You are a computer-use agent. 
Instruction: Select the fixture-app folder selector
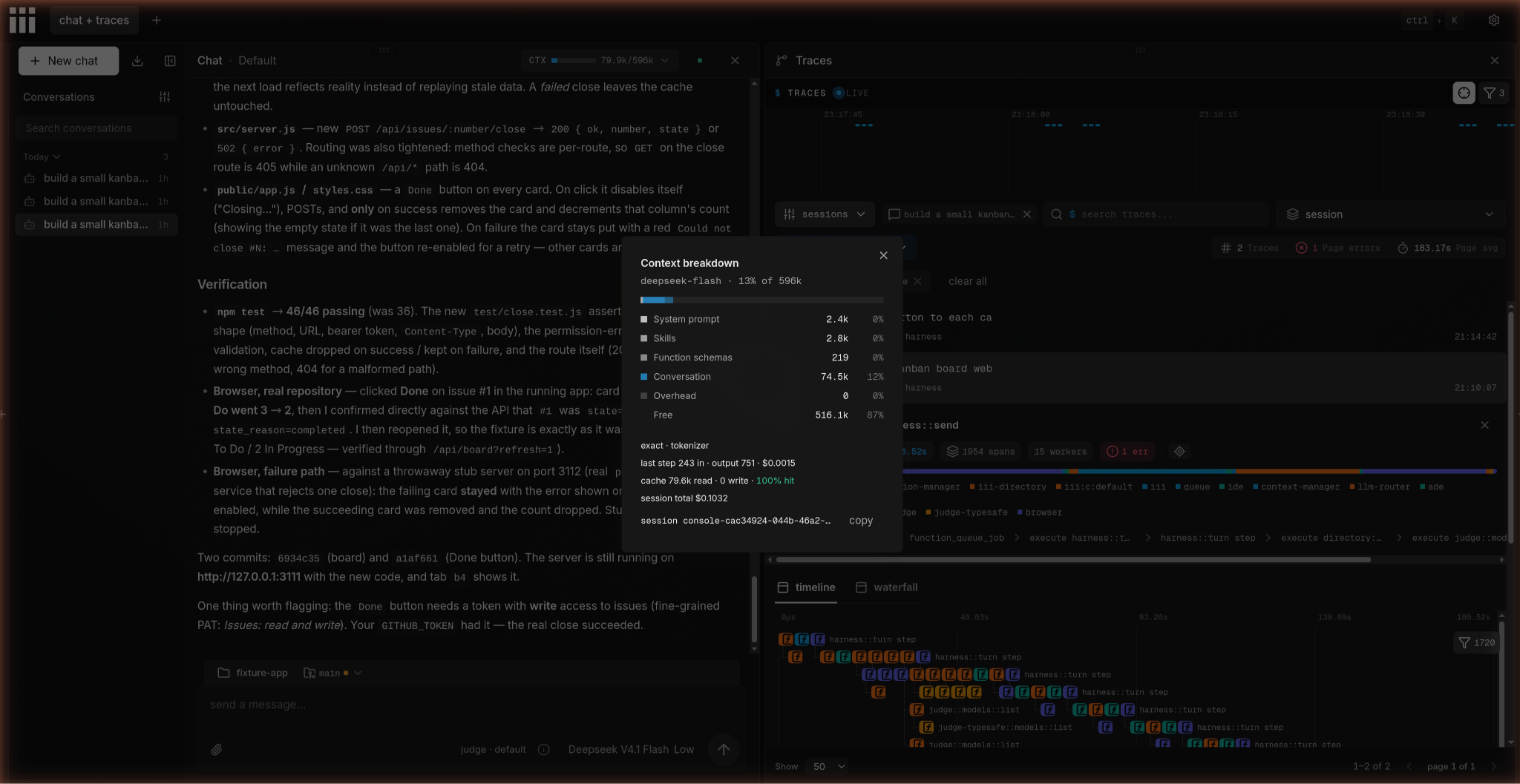[x=252, y=673]
